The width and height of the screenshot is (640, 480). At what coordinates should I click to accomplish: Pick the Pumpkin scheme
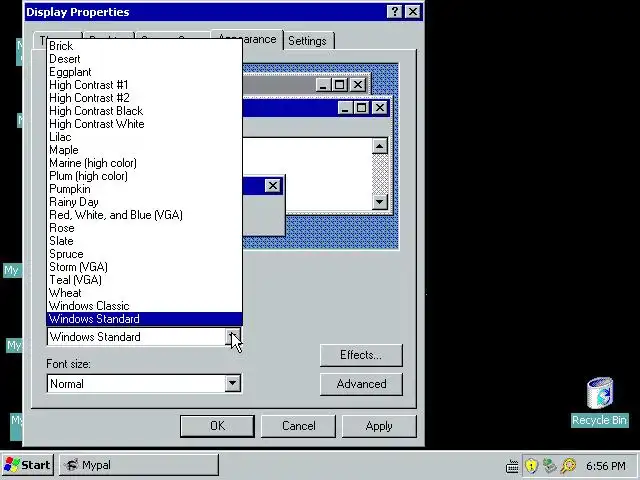coord(144,189)
